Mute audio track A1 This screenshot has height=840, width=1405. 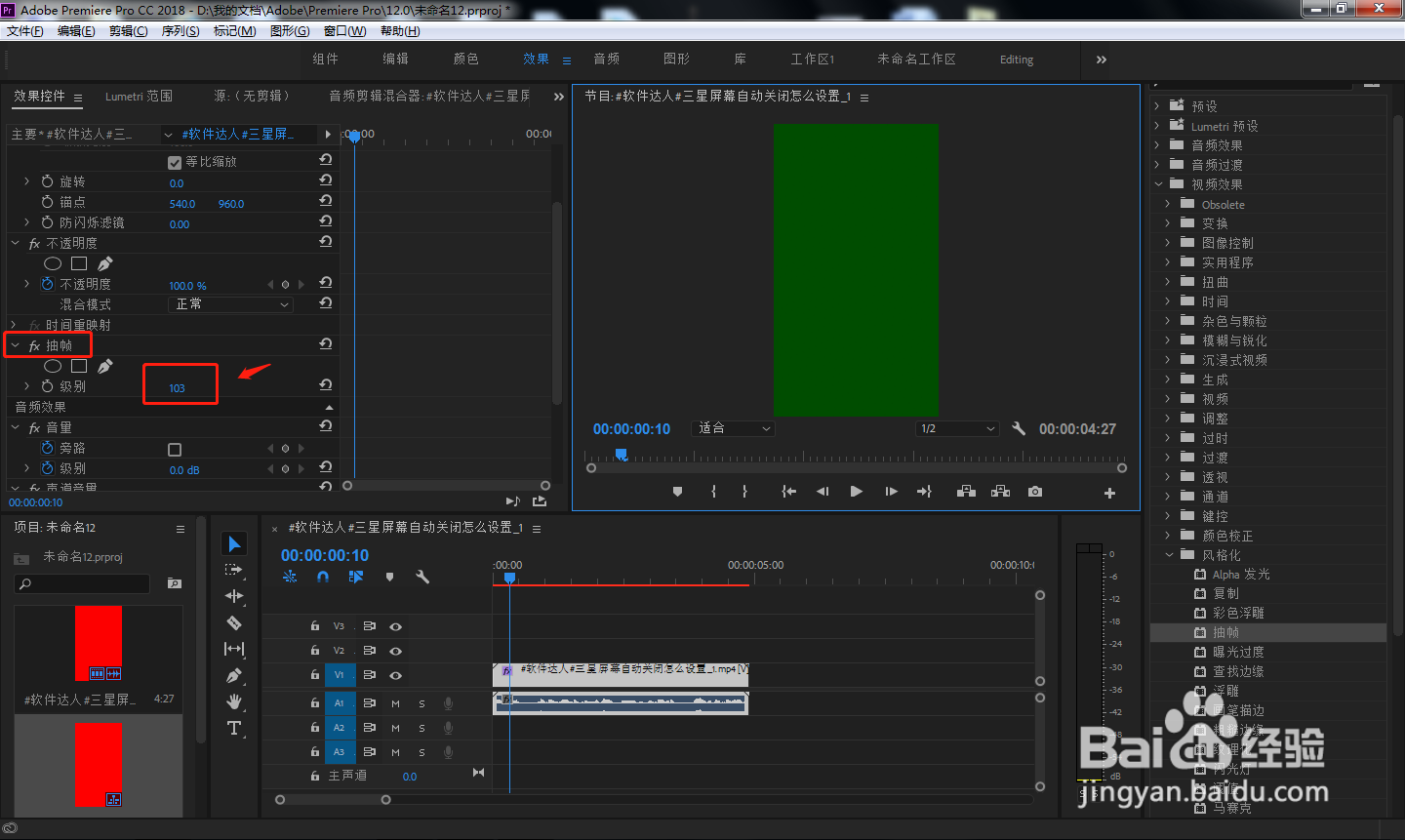point(395,703)
